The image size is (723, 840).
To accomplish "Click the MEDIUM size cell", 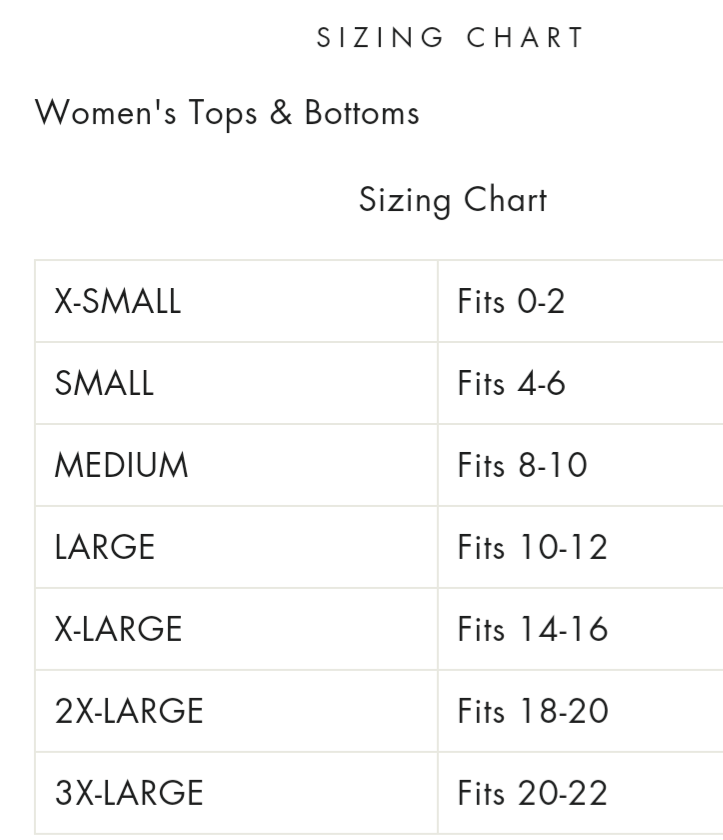I will pyautogui.click(x=121, y=465).
